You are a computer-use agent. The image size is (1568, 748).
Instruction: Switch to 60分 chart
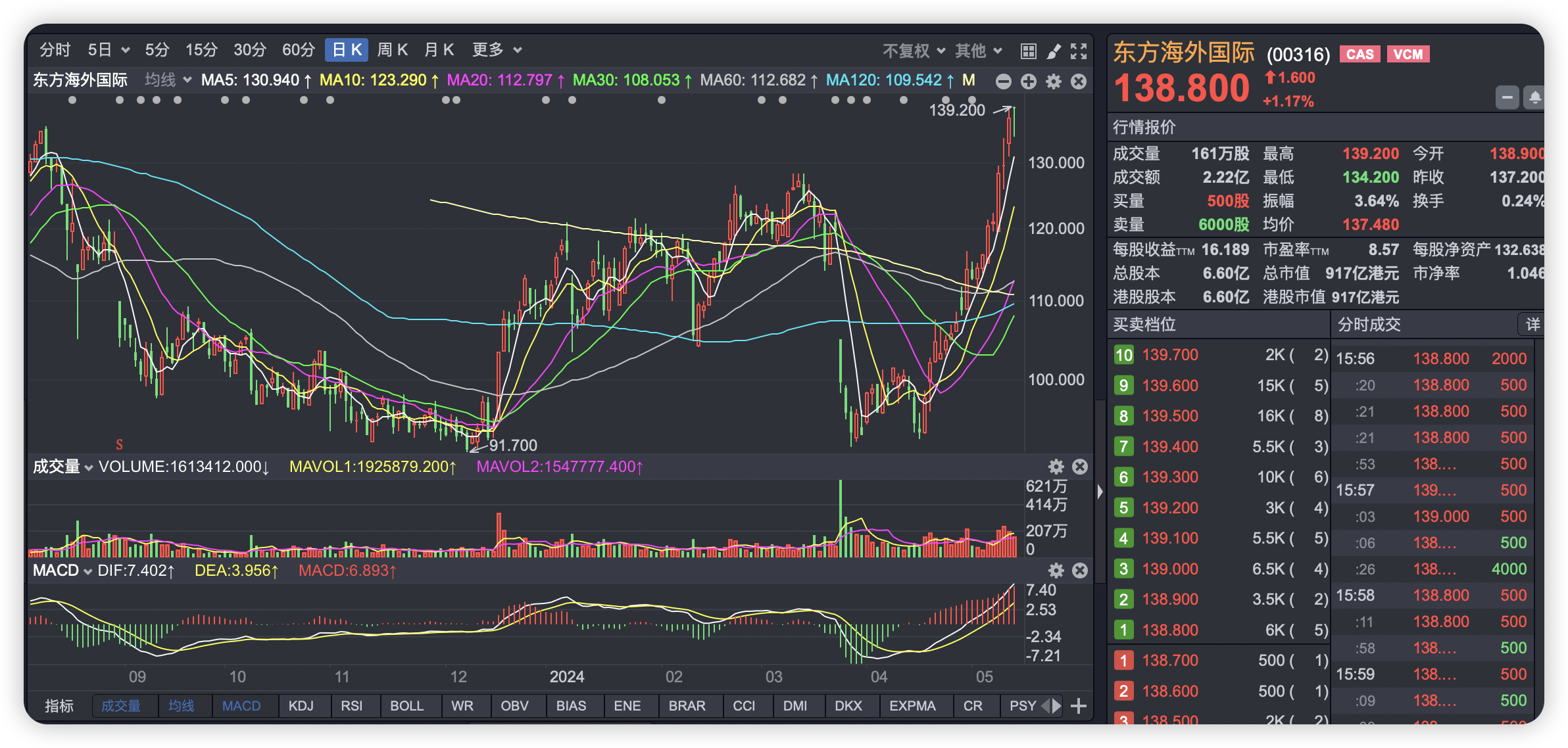(299, 50)
